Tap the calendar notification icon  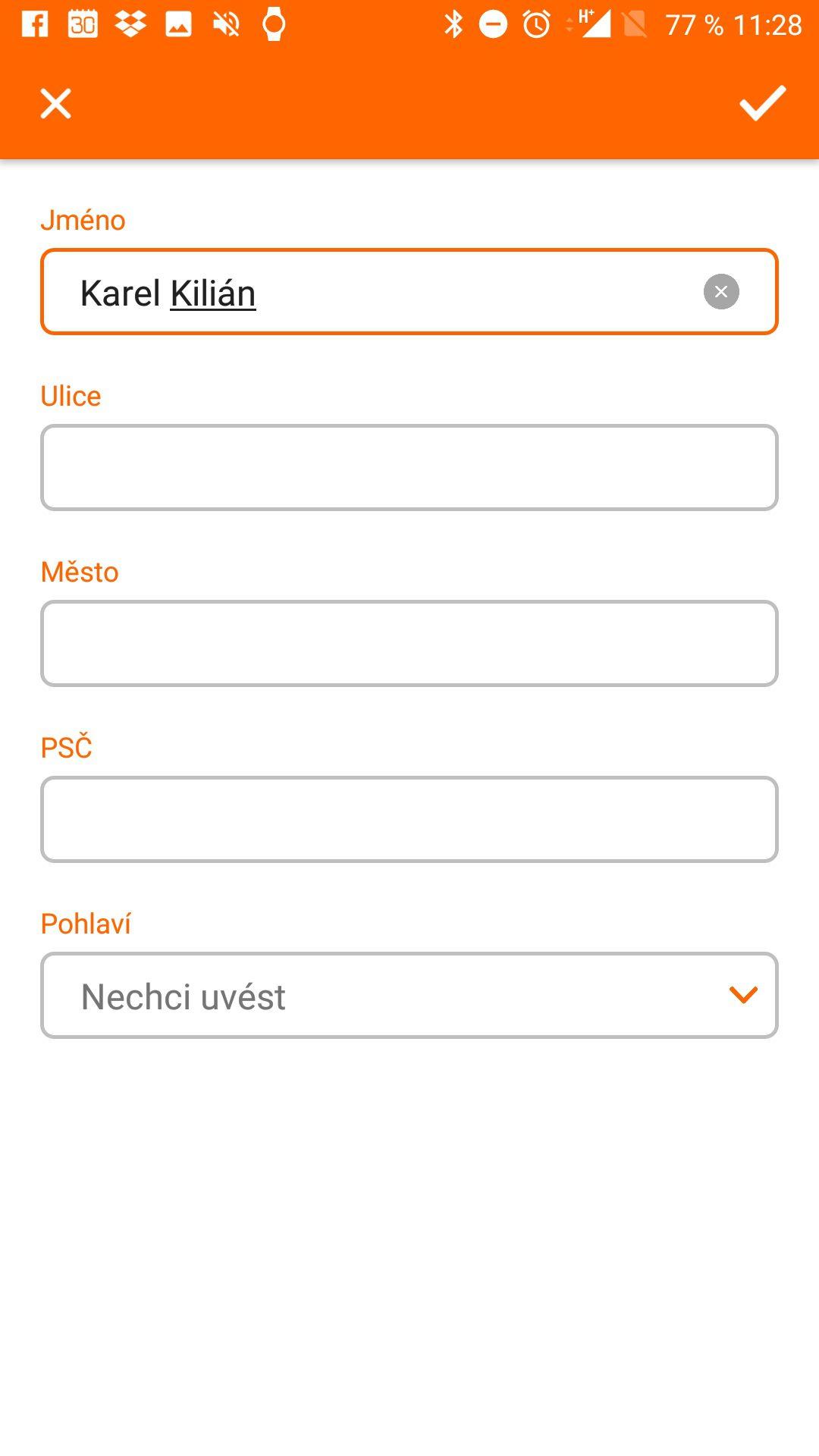click(83, 24)
